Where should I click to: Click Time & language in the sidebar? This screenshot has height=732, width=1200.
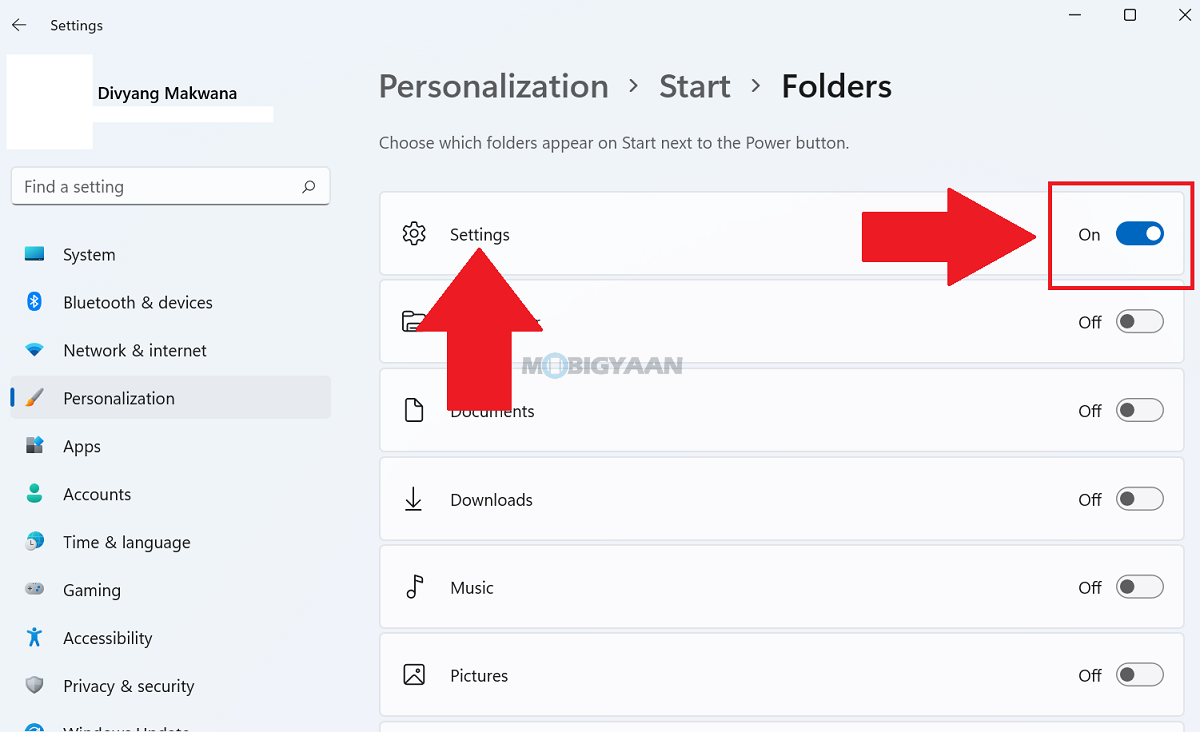[x=127, y=542]
